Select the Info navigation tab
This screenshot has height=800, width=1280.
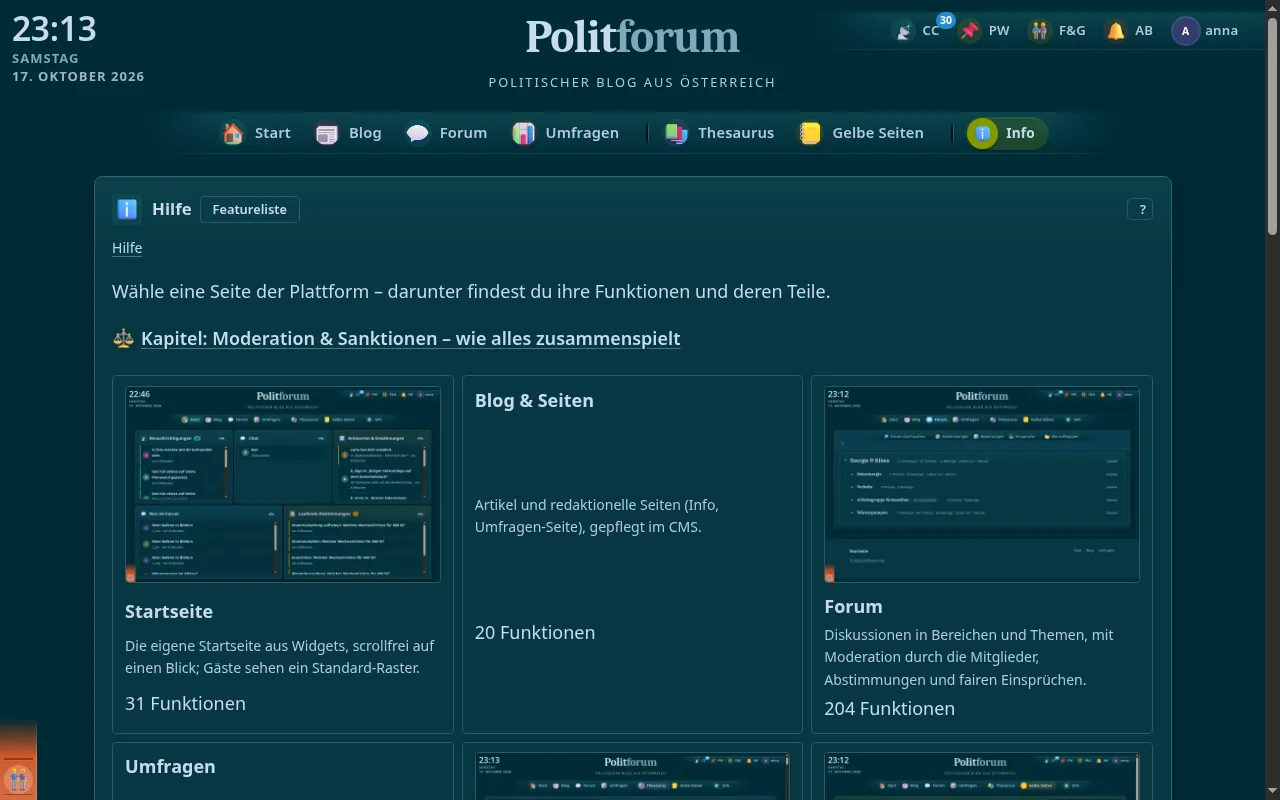[1007, 133]
